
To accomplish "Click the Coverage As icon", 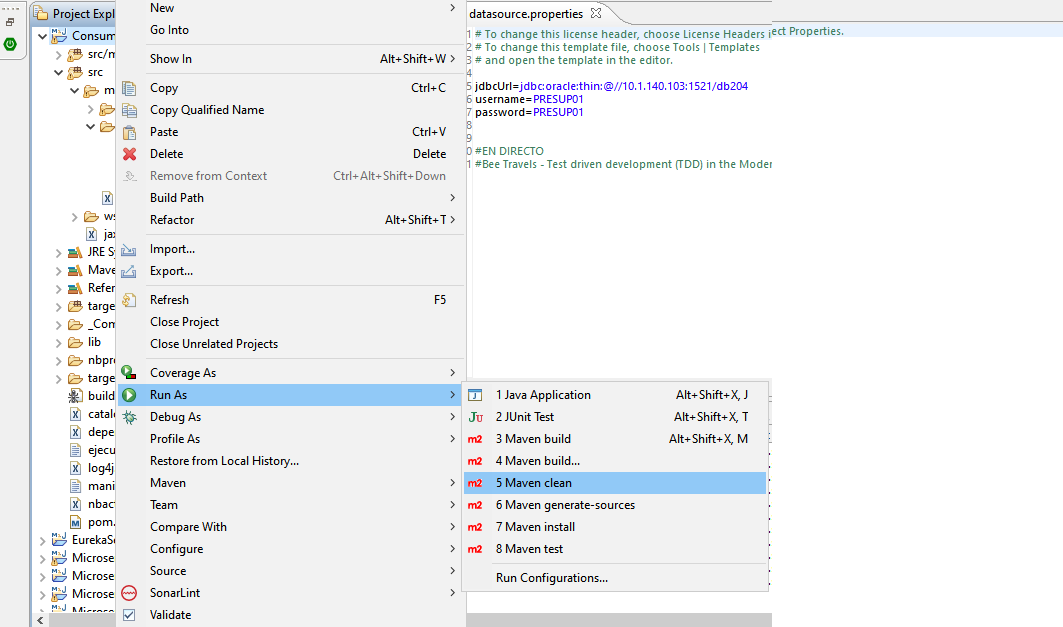I will point(129,373).
